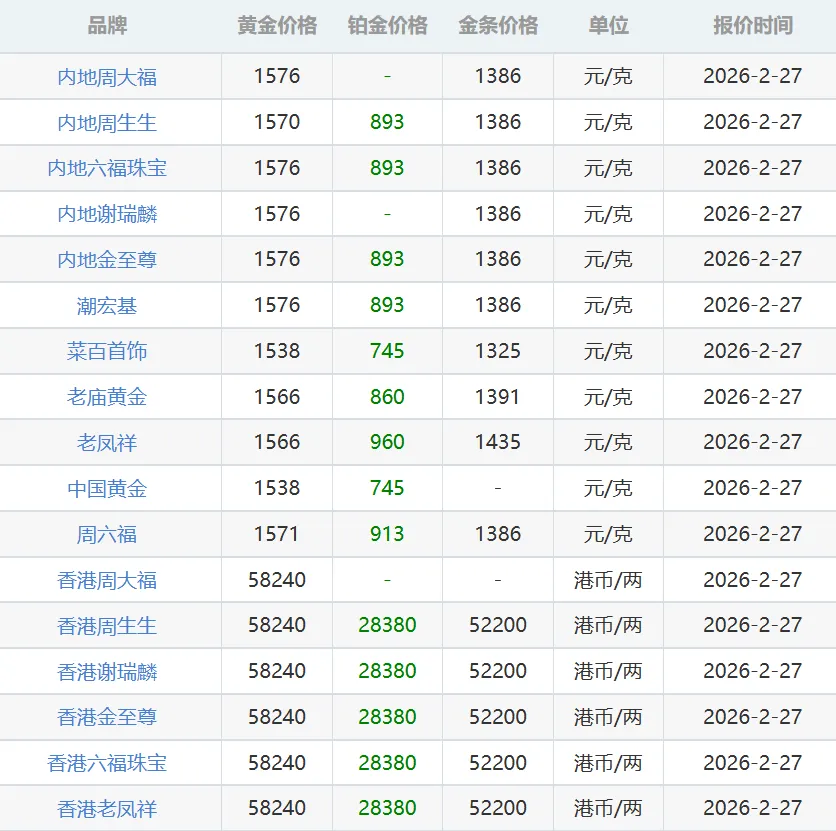836x831 pixels.
Task: Open the 老庙黄金 brand link
Action: click(x=107, y=398)
